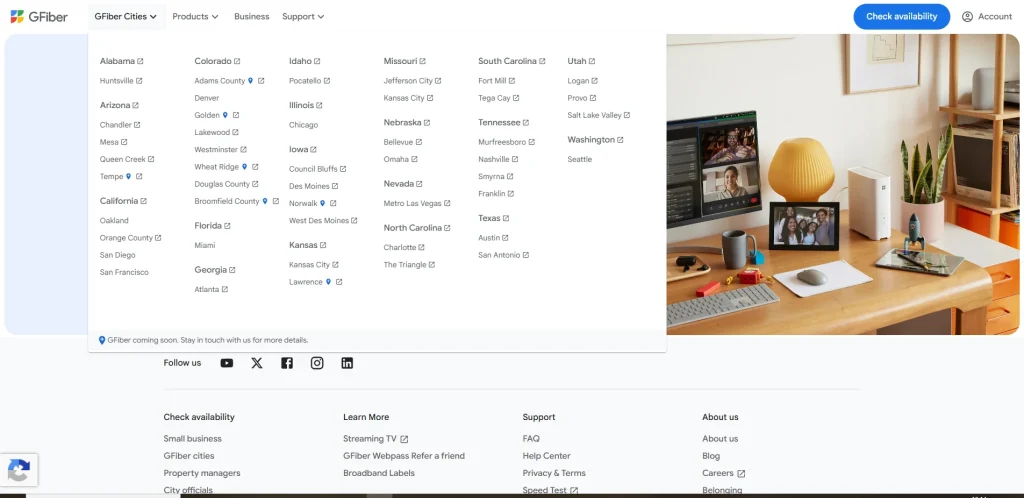The image size is (1024, 498).
Task: Open GFiber Webpass Refer a friend link
Action: [404, 456]
